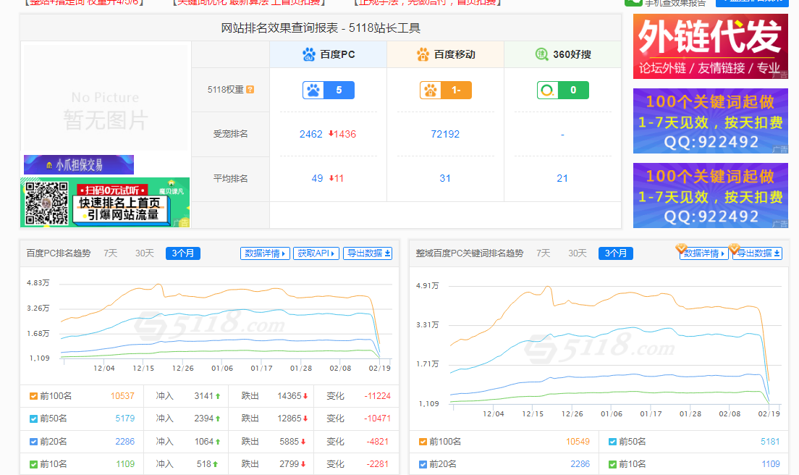Click the Baidu mobile orange paw icon
The width and height of the screenshot is (799, 475).
423,54
